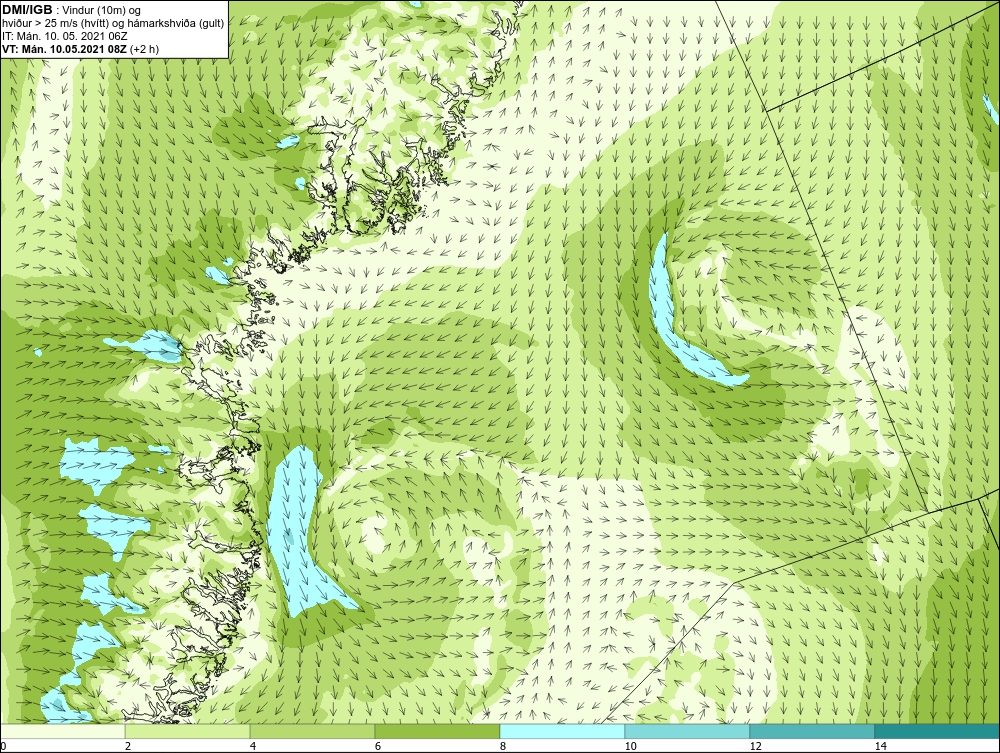Click the legend scale label '14'
This screenshot has width=1000, height=753.
881,746
